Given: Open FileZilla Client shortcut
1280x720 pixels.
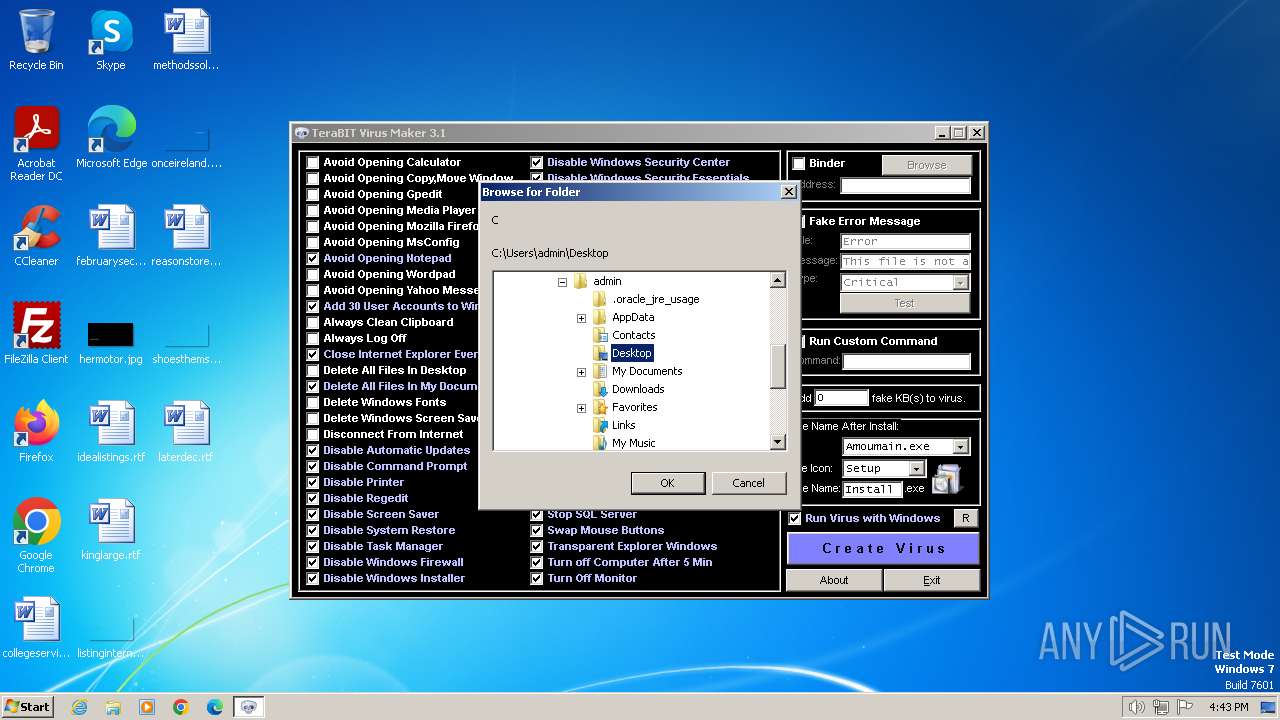Looking at the screenshot, I should point(36,333).
